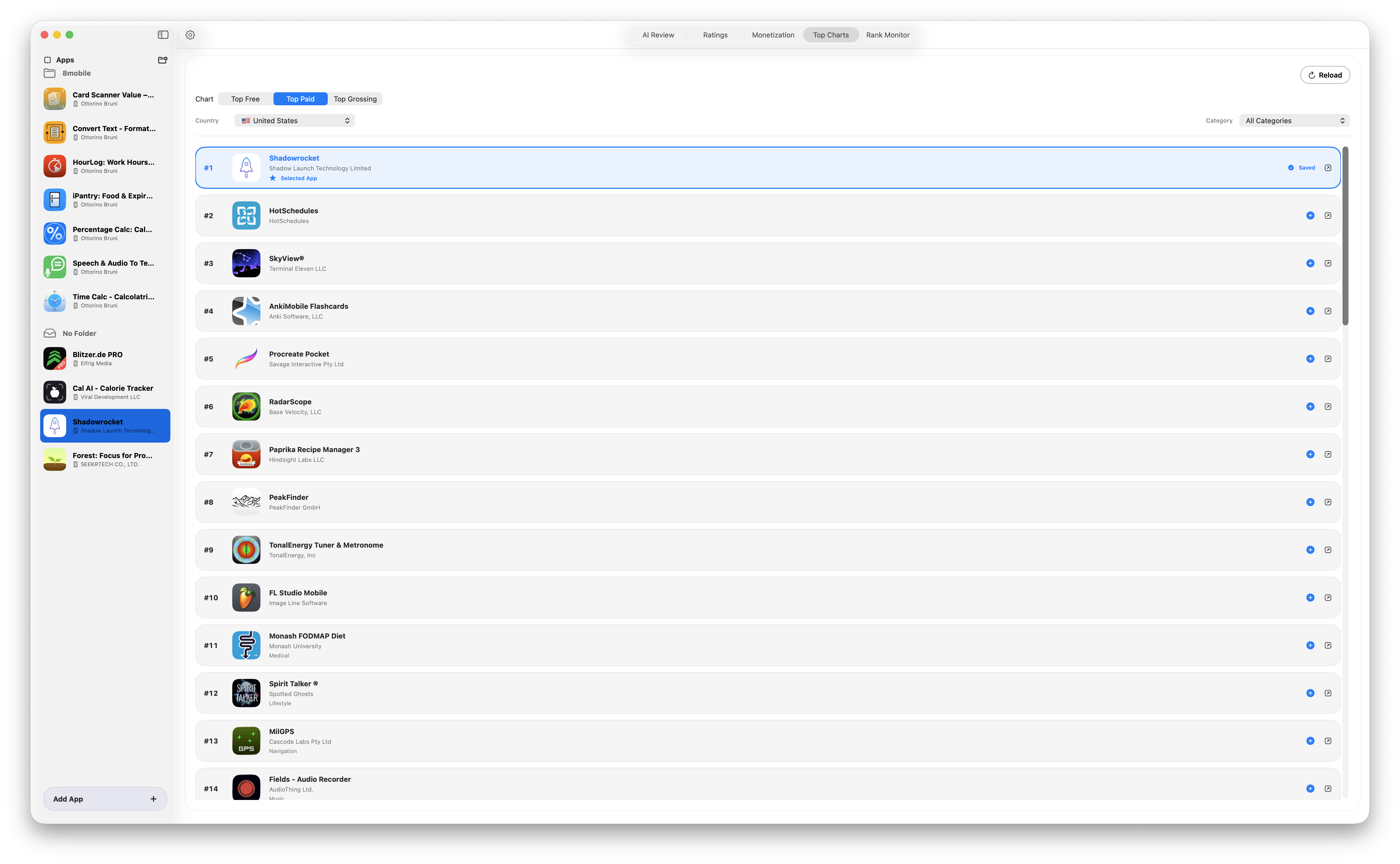The image size is (1400, 864).
Task: Select Convert Text app in sidebar
Action: (105, 133)
